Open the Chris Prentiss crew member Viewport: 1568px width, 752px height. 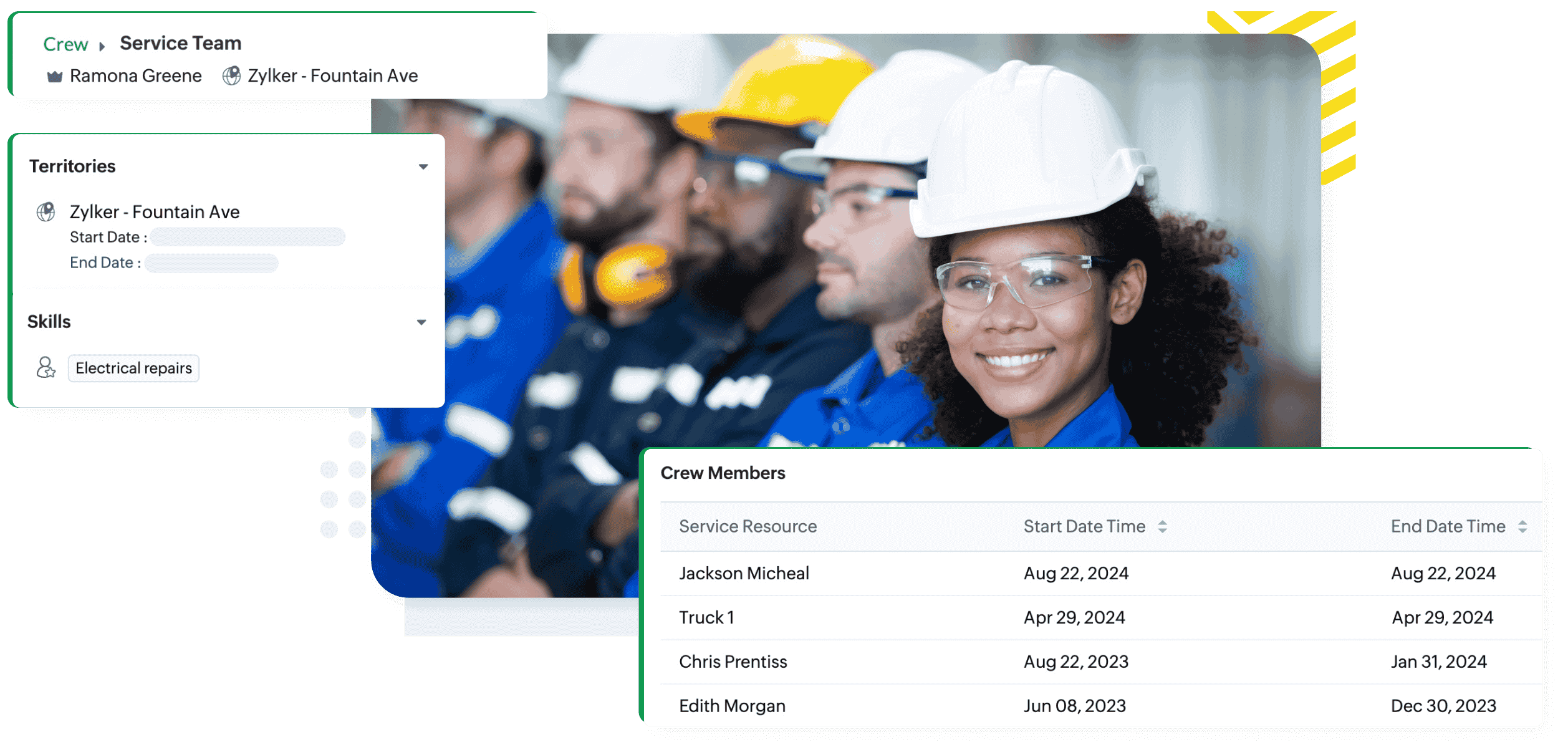[x=733, y=662]
